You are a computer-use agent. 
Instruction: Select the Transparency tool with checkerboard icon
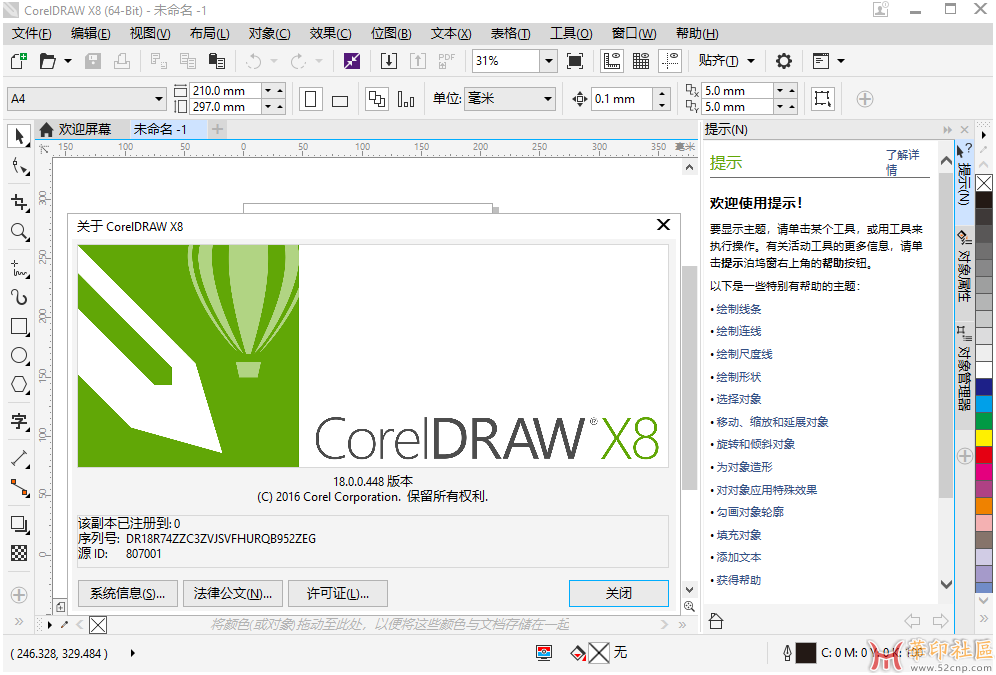pos(18,553)
